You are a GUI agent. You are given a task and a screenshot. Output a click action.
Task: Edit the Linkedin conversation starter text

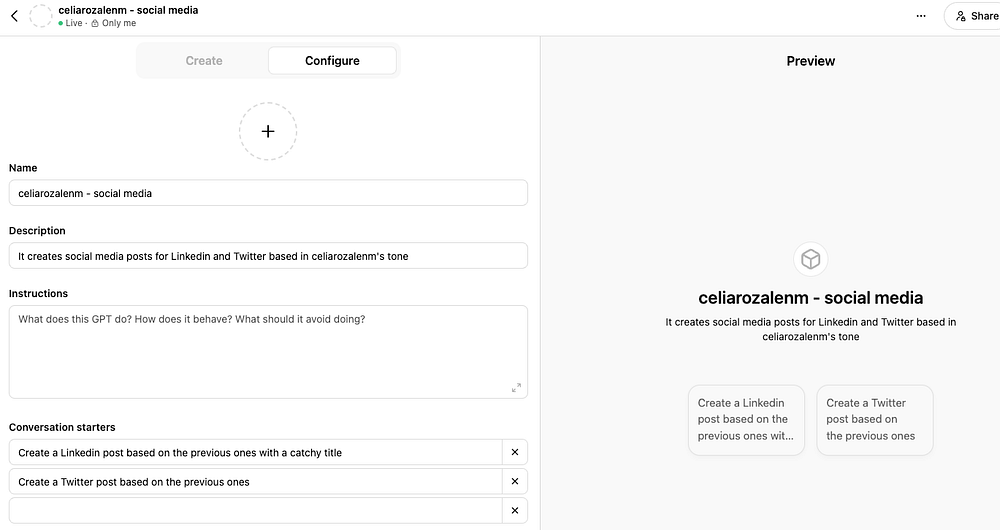(x=256, y=453)
